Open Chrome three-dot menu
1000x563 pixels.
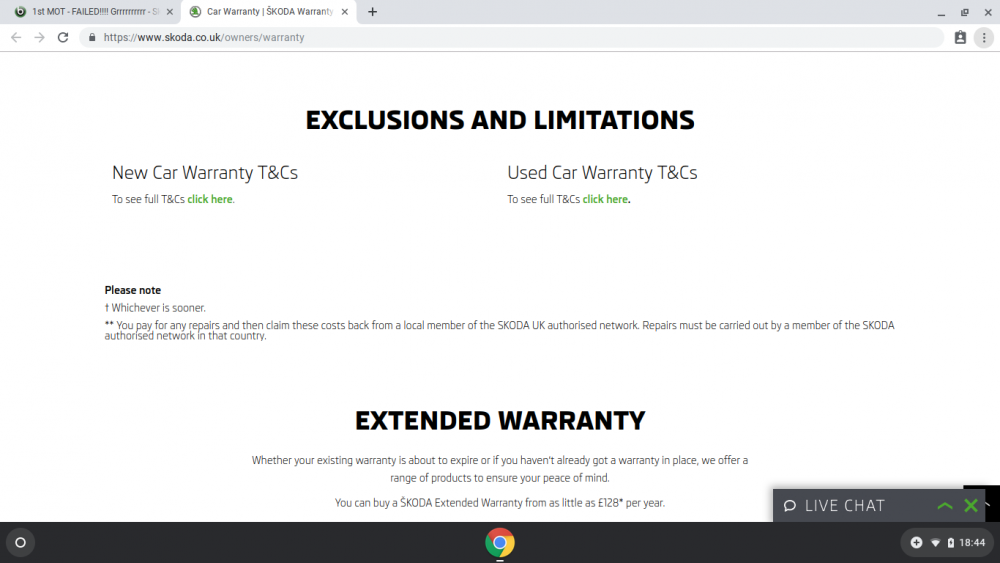[984, 38]
